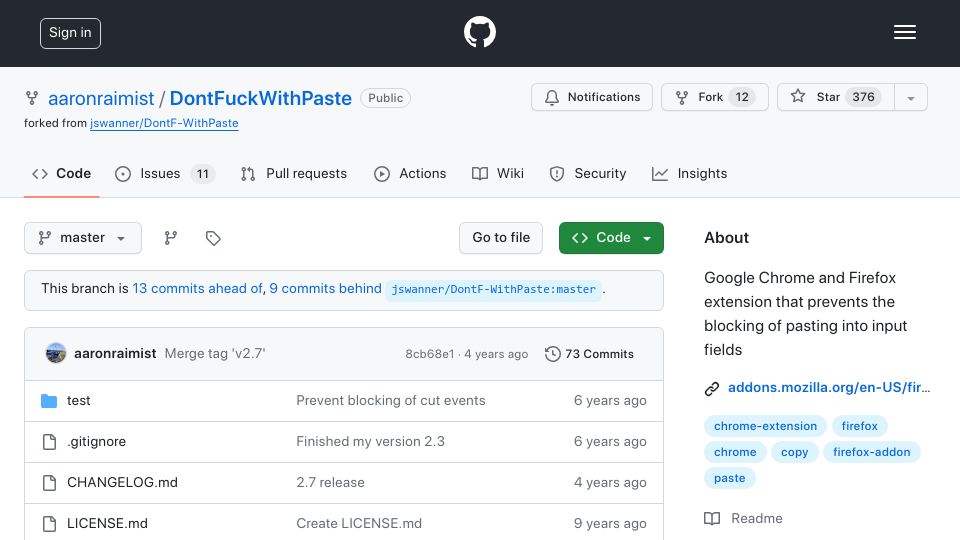Click the LICENSE.md file icon
Viewport: 960px width, 540px height.
coord(49,524)
